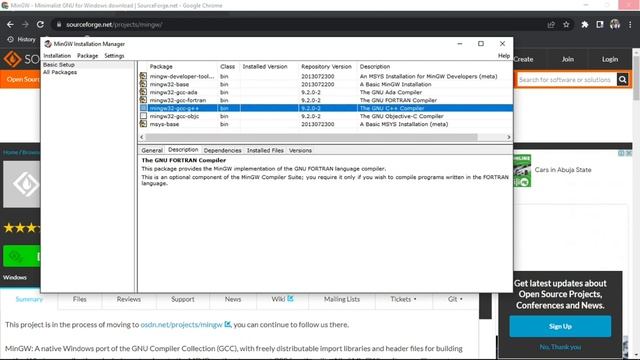Screen dimensions: 640x360
Task: Switch to the Versions tab
Action: coord(300,150)
